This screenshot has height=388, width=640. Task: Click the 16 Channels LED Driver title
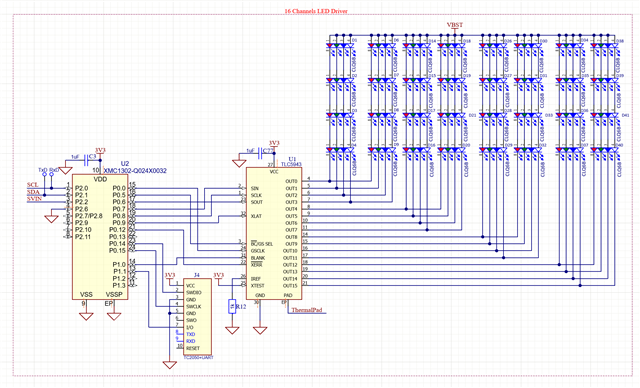point(316,11)
